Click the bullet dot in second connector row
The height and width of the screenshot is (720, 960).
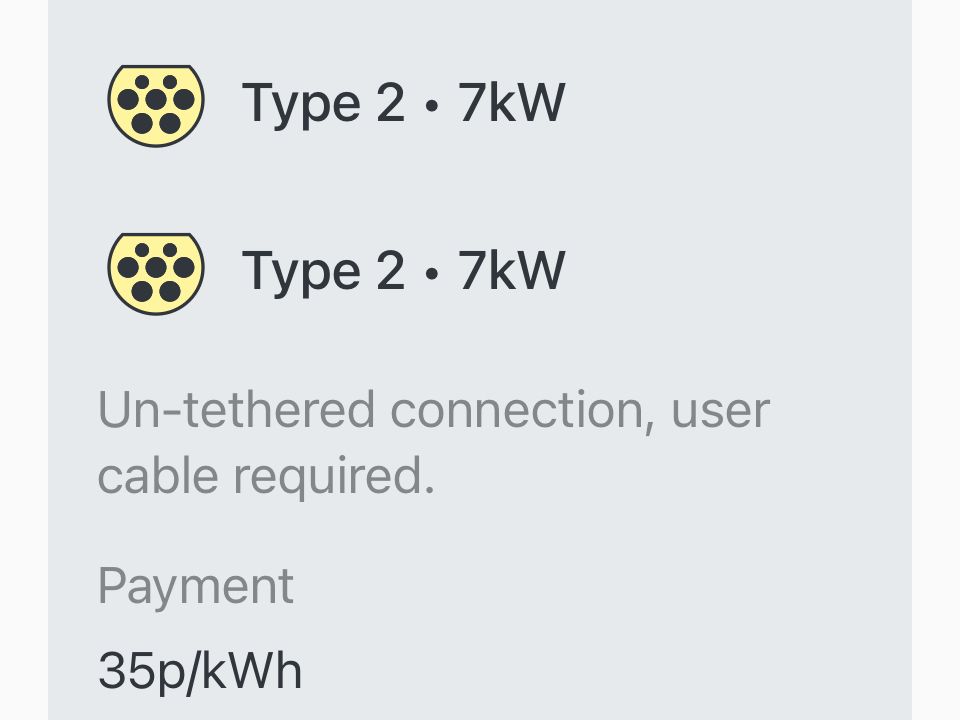(x=431, y=273)
